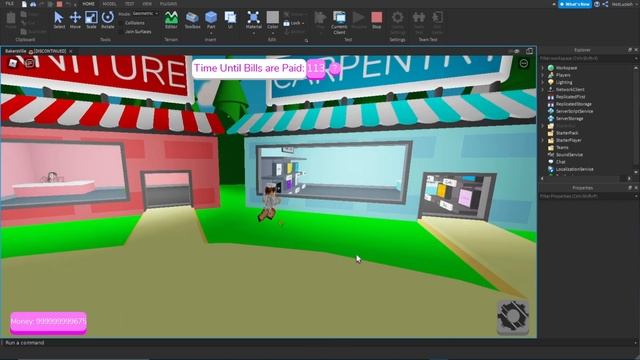The width and height of the screenshot is (640, 360).
Task: Click the What's New button
Action: [x=575, y=4]
